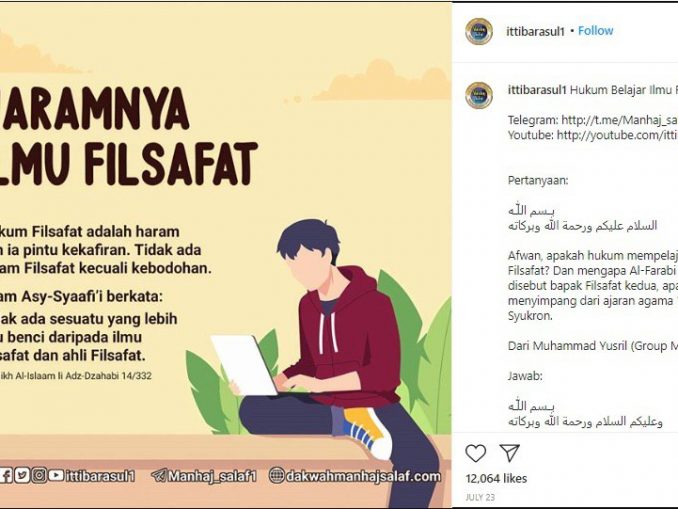Click the Twitter icon on the infographic
This screenshot has width=678, height=509.
click(22, 476)
